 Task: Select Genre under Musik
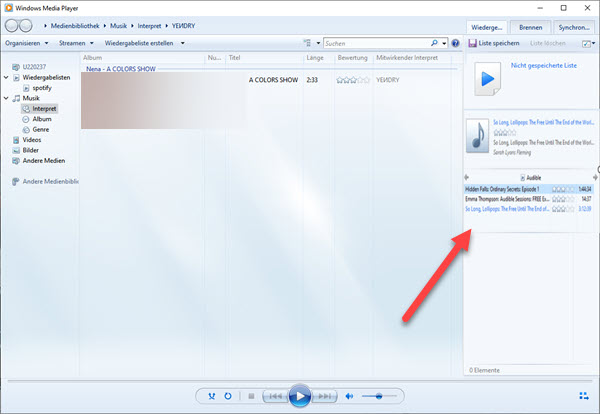(x=41, y=129)
